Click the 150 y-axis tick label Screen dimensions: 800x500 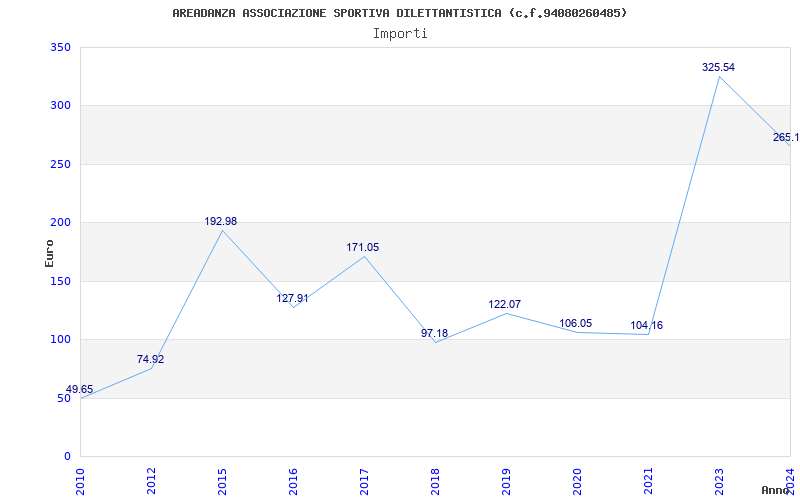(x=60, y=281)
